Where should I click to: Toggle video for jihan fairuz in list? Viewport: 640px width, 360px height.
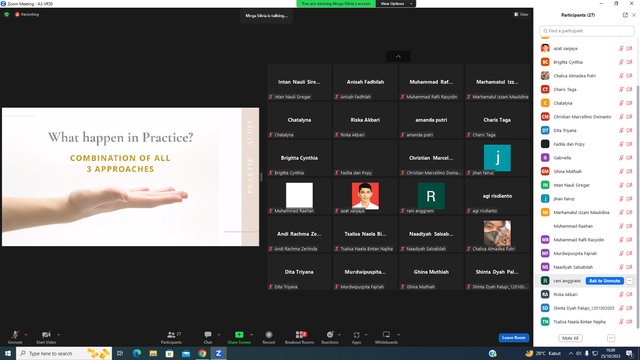click(x=629, y=199)
